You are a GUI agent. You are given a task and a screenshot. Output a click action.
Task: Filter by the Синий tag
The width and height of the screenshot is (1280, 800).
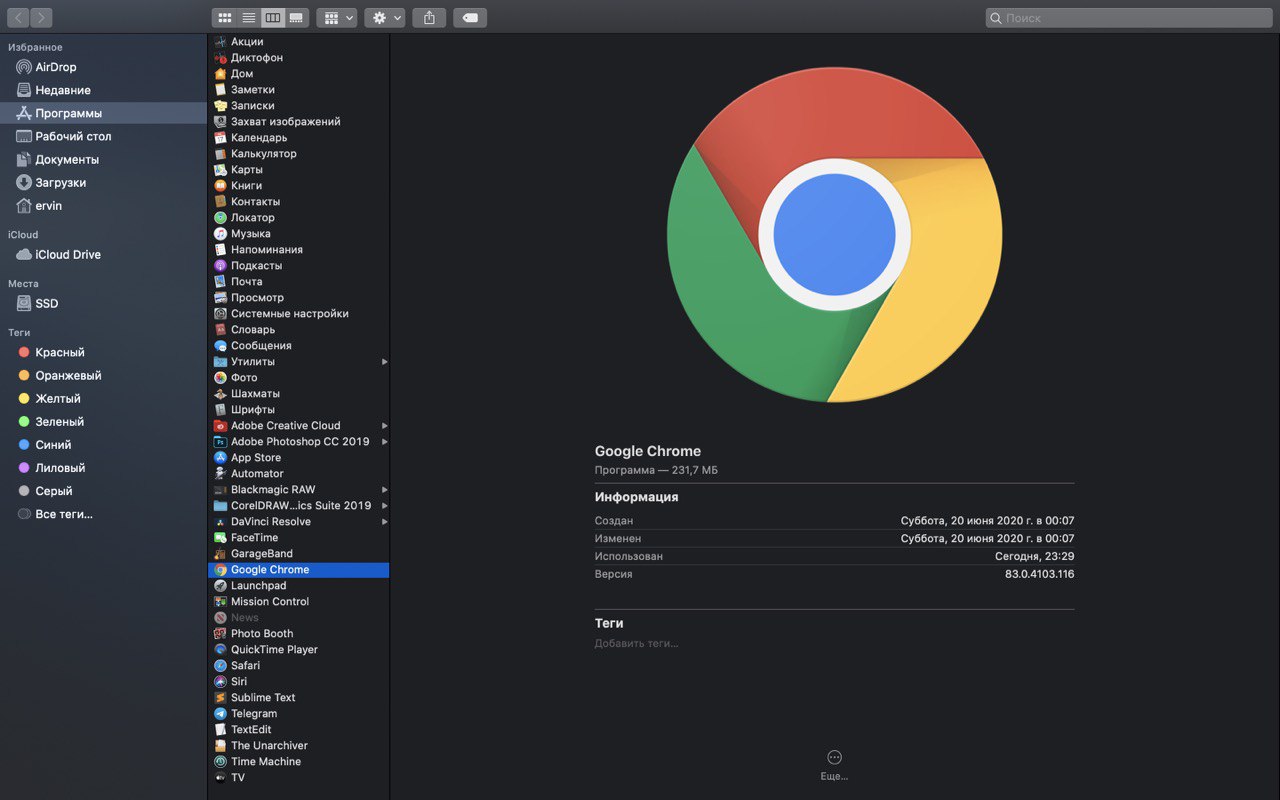point(103,444)
